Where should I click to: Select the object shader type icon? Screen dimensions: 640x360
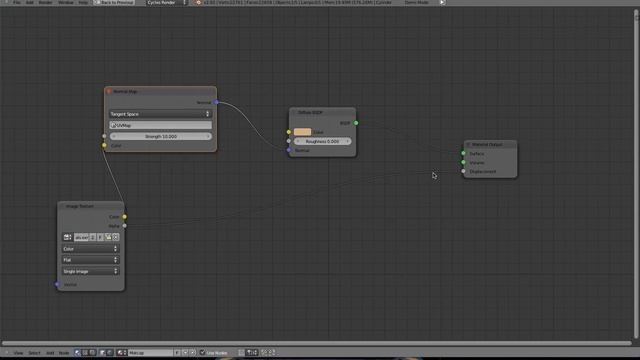click(x=102, y=353)
